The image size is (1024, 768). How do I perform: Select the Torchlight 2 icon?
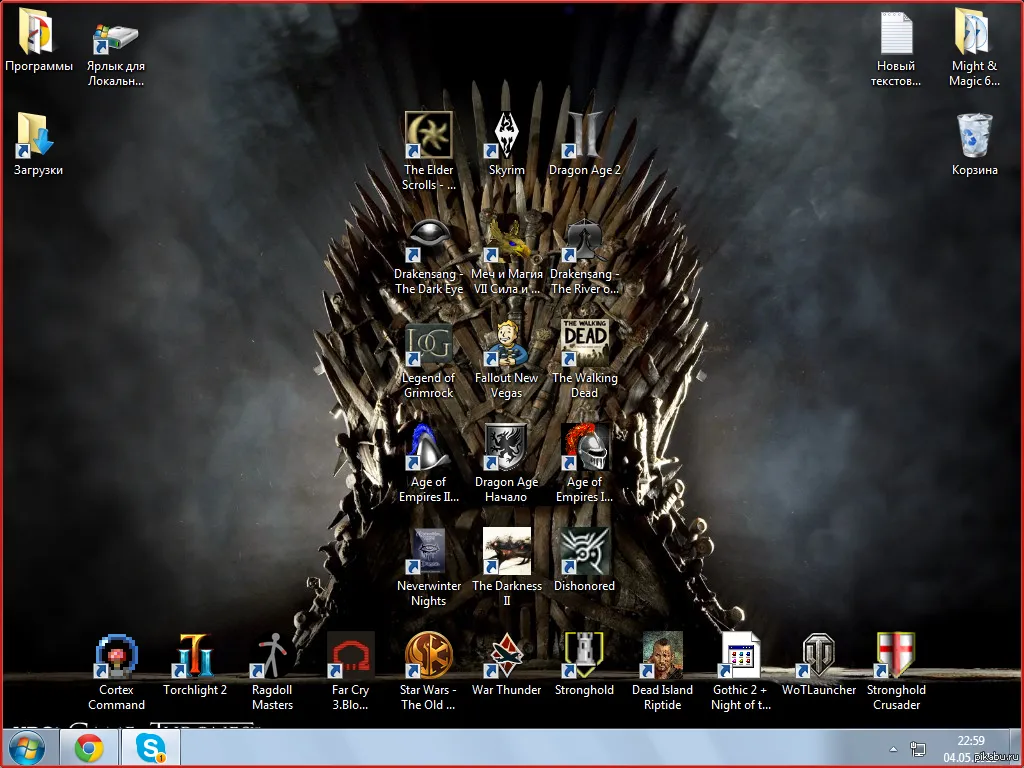point(193,655)
